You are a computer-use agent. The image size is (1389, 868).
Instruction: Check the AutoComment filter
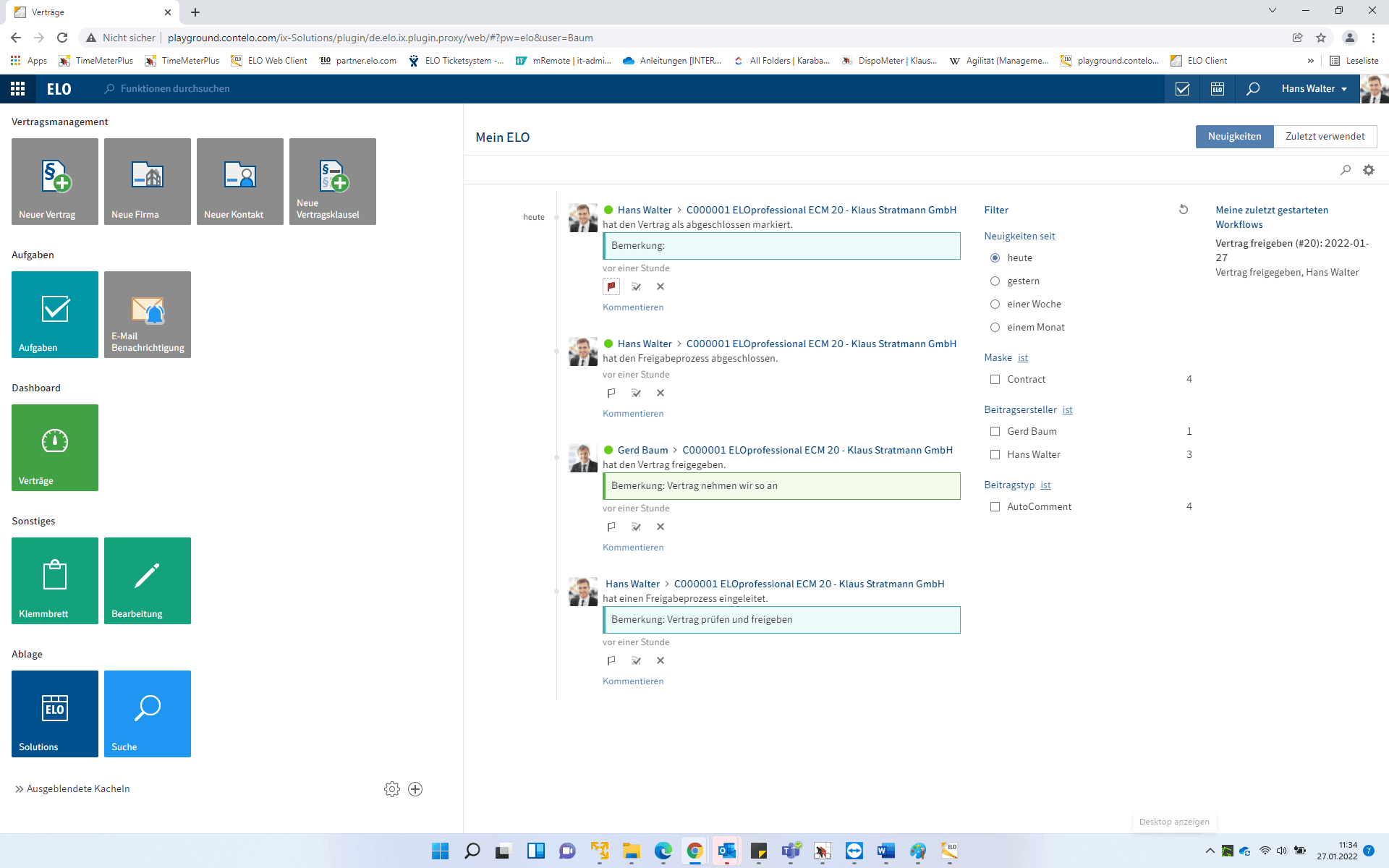tap(995, 507)
